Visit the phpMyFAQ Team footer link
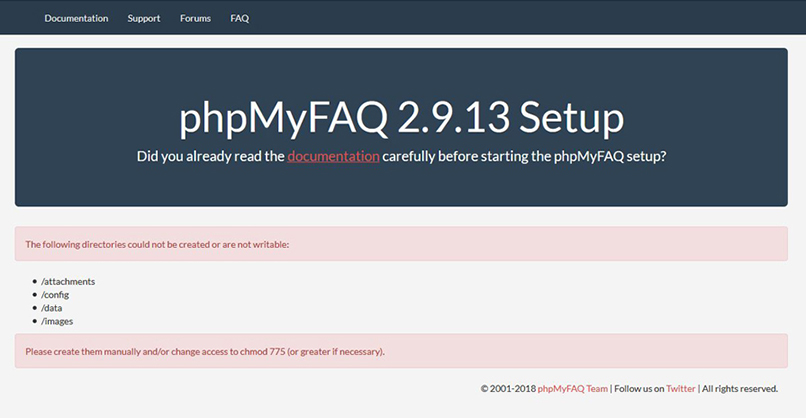This screenshot has height=418, width=806. [573, 389]
